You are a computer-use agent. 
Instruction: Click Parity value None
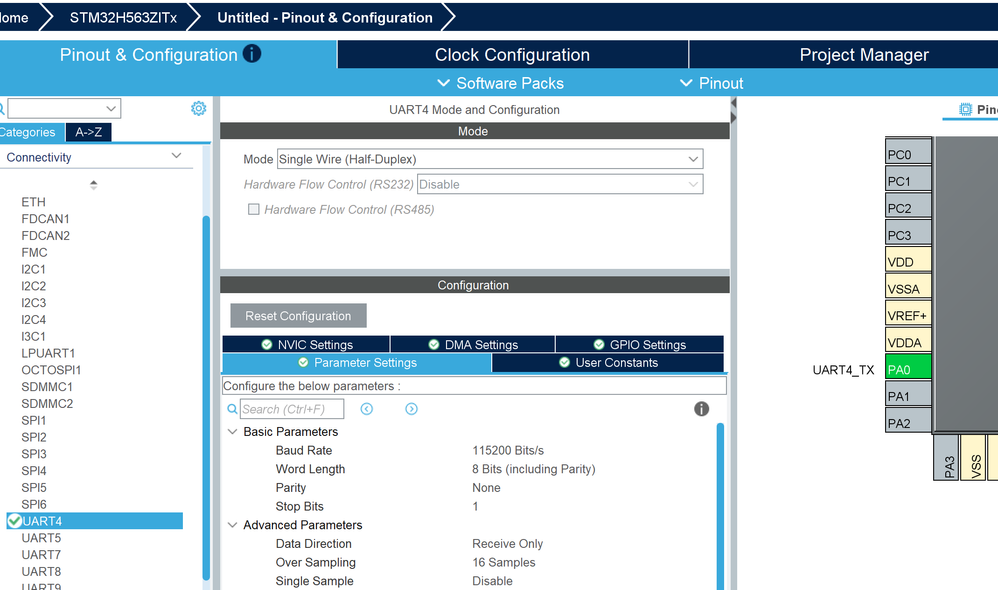pyautogui.click(x=486, y=488)
